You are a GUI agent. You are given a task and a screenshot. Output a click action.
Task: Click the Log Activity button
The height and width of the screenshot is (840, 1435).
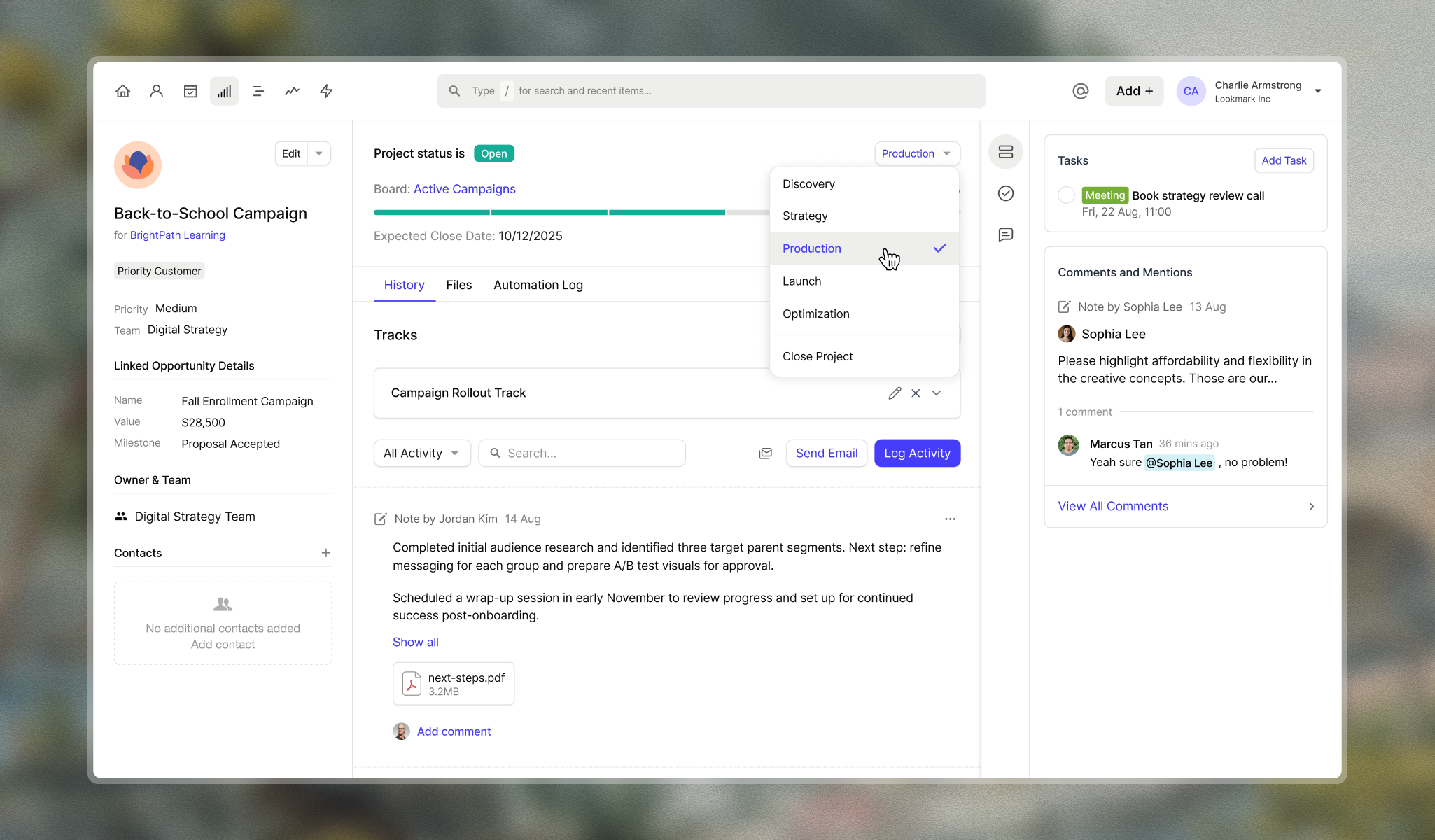(917, 454)
